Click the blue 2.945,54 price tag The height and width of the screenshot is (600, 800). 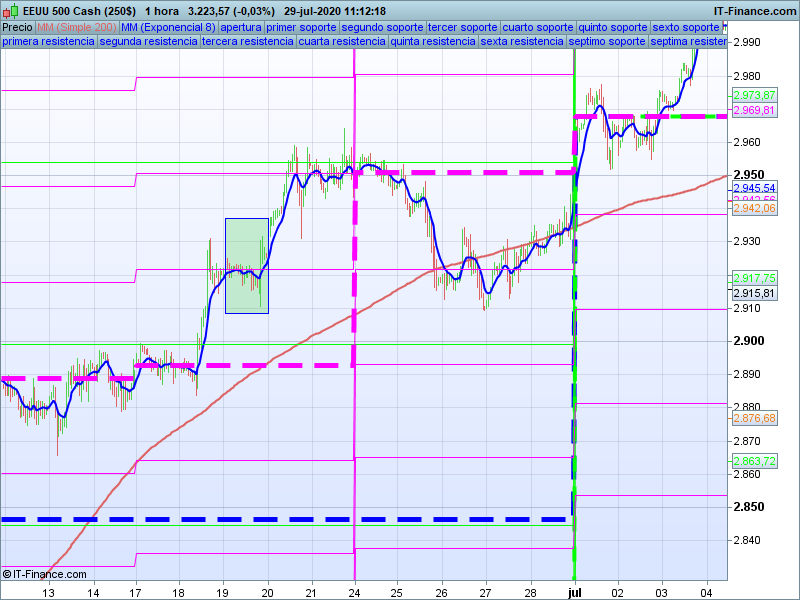(754, 188)
